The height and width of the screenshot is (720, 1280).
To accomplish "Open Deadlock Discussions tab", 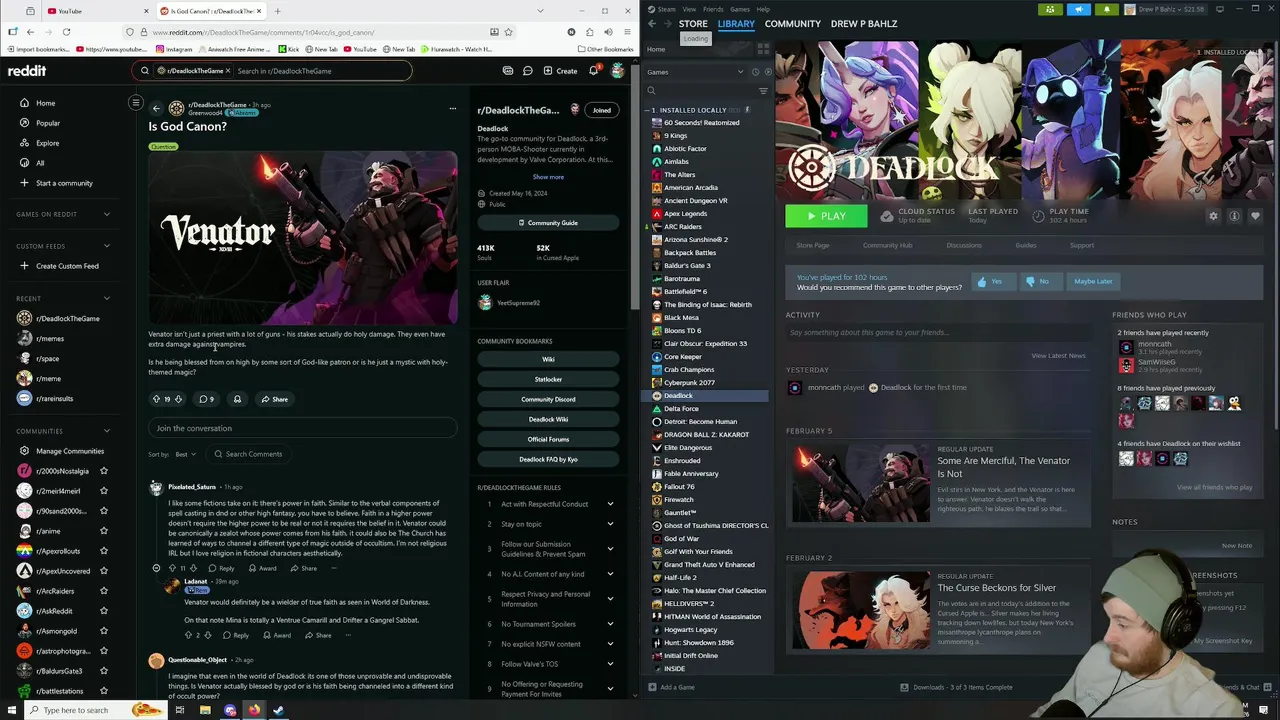I will pyautogui.click(x=964, y=245).
